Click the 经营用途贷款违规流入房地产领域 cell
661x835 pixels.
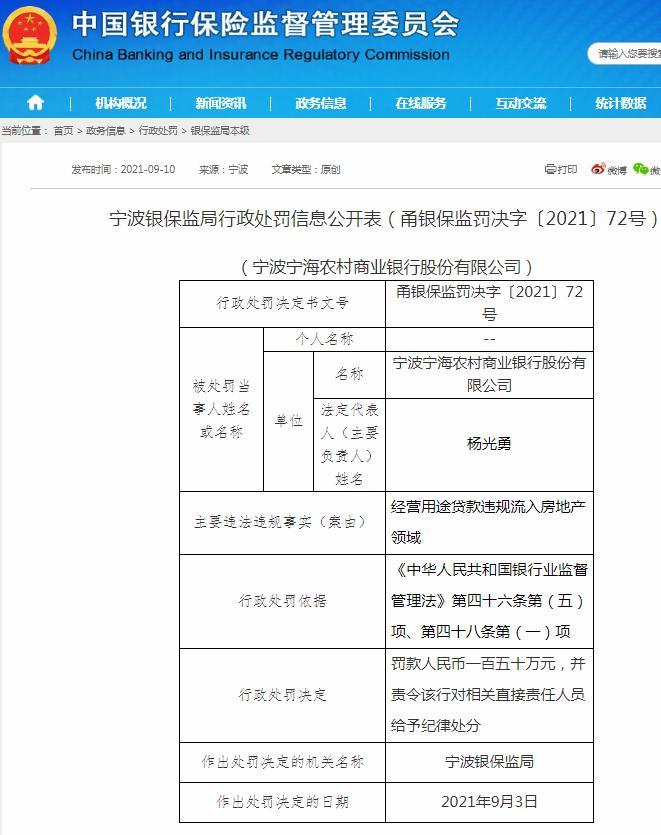(489, 522)
